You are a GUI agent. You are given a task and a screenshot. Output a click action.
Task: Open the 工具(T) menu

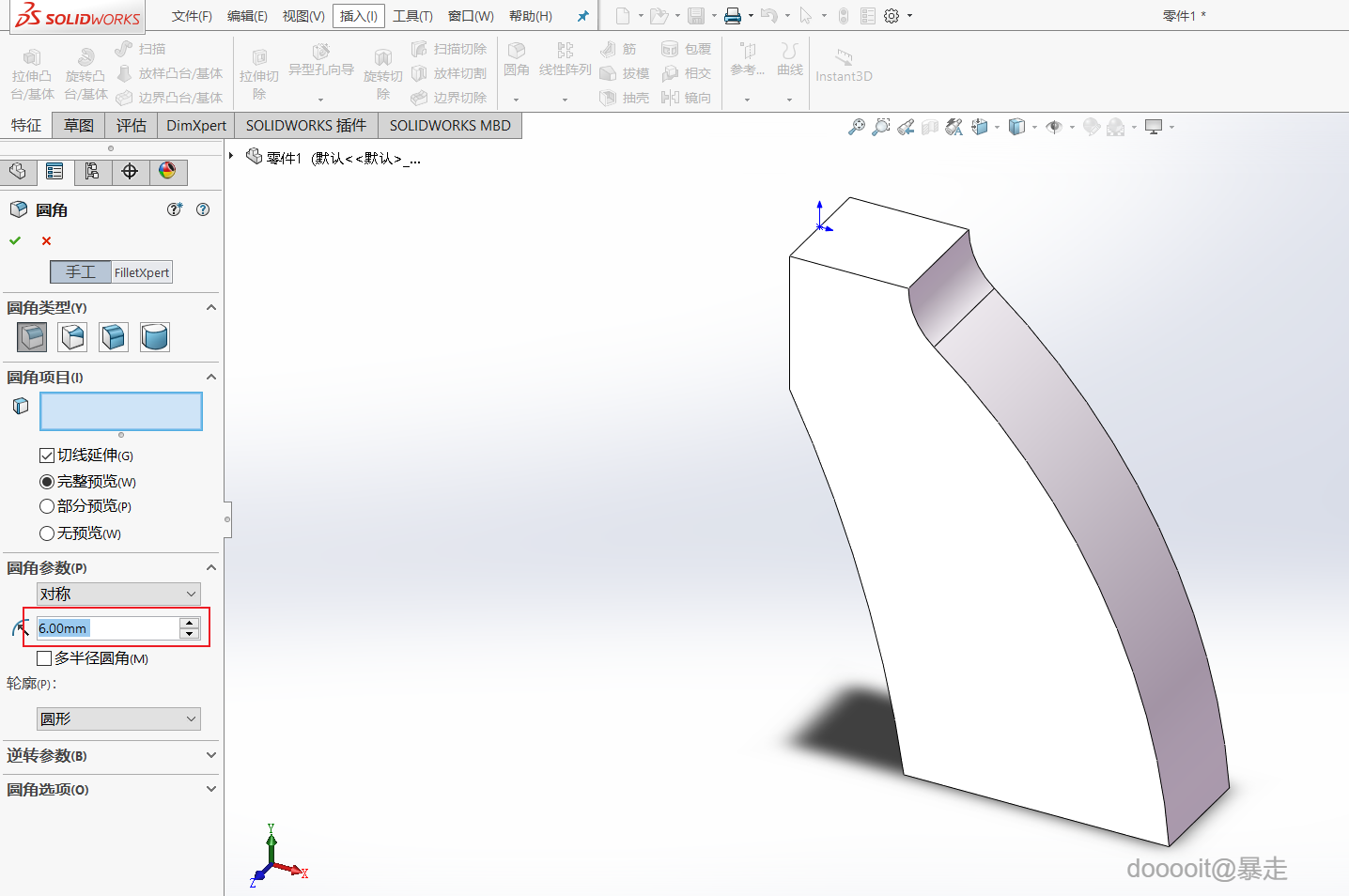click(412, 16)
